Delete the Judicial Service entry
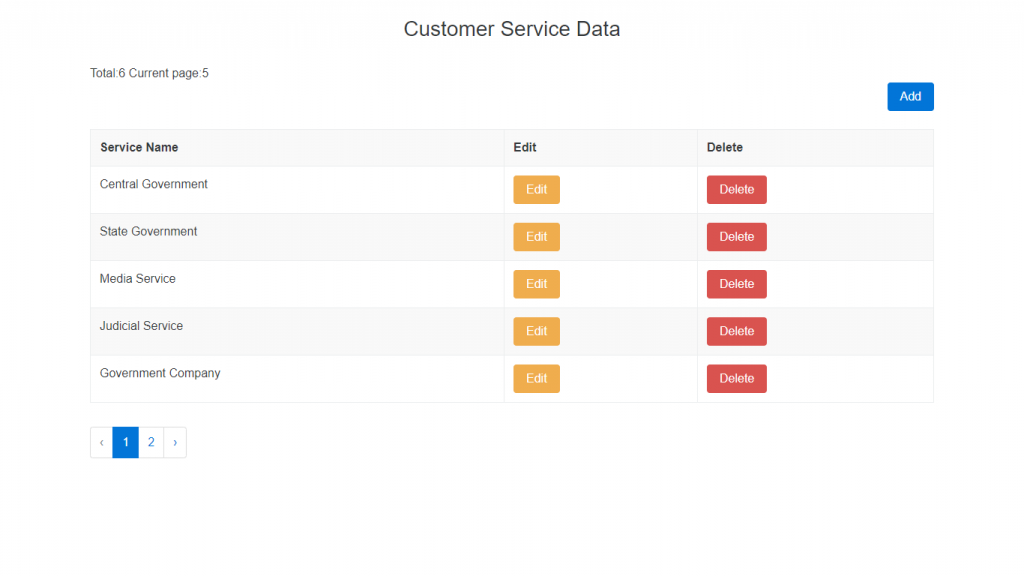The width and height of the screenshot is (1024, 576). point(736,331)
